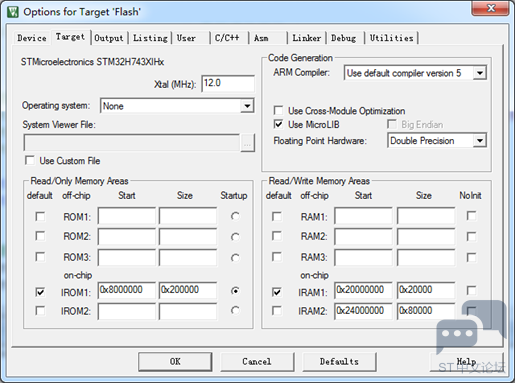This screenshot has height=383, width=515.
Task: Click the Cancel button
Action: pos(257,362)
